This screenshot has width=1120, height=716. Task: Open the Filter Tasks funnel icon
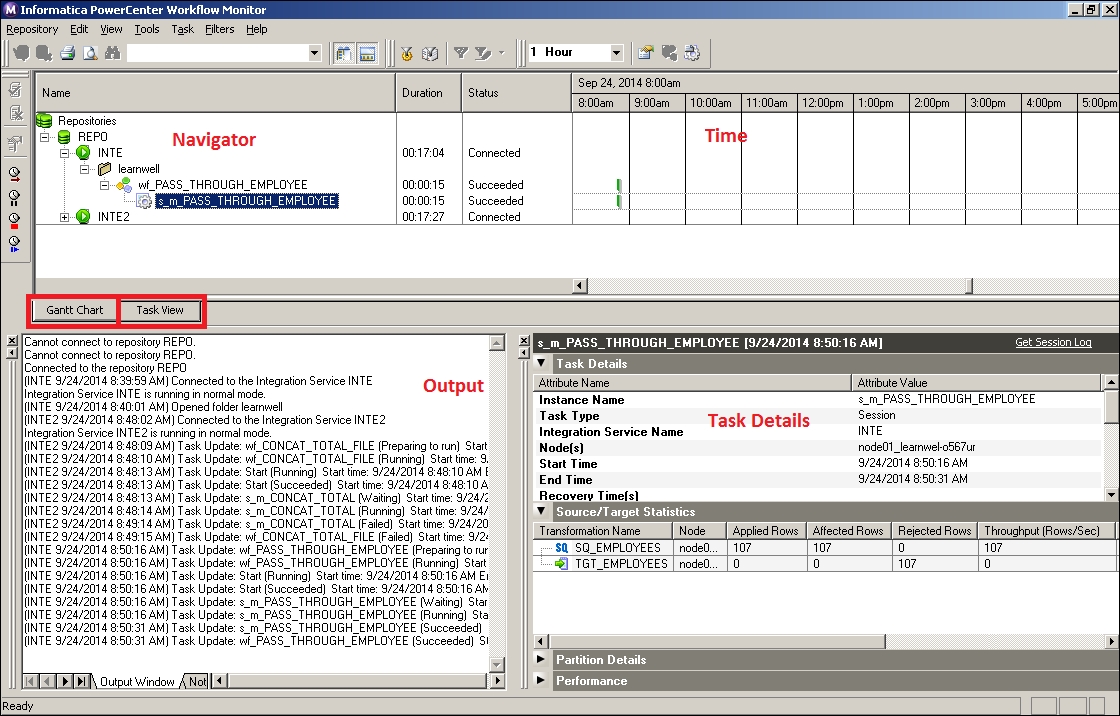point(460,52)
